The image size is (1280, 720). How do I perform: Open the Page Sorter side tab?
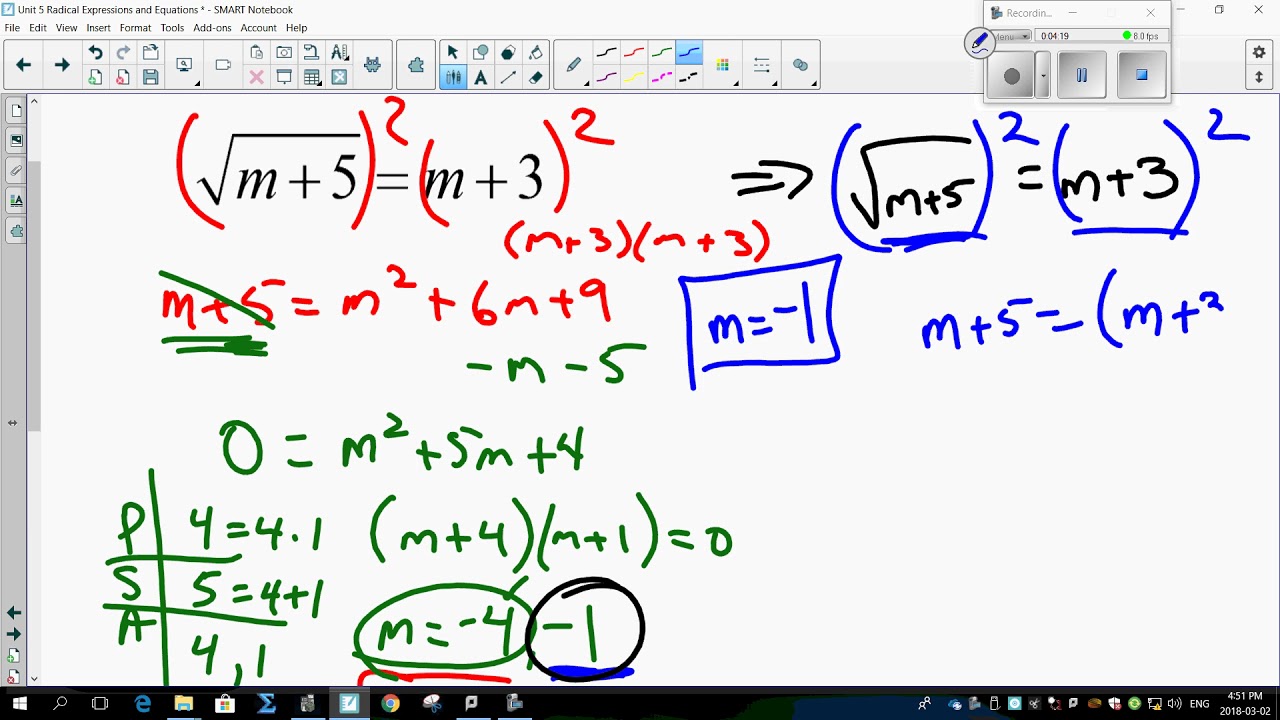click(x=16, y=110)
